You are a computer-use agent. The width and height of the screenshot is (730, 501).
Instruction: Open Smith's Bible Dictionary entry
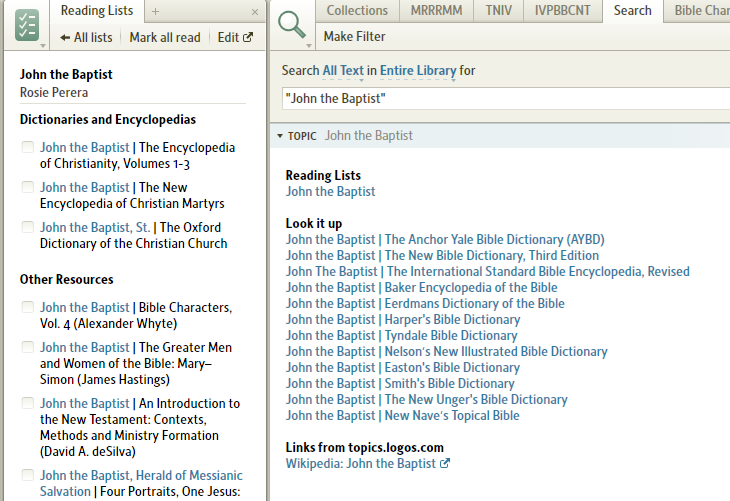click(x=400, y=384)
